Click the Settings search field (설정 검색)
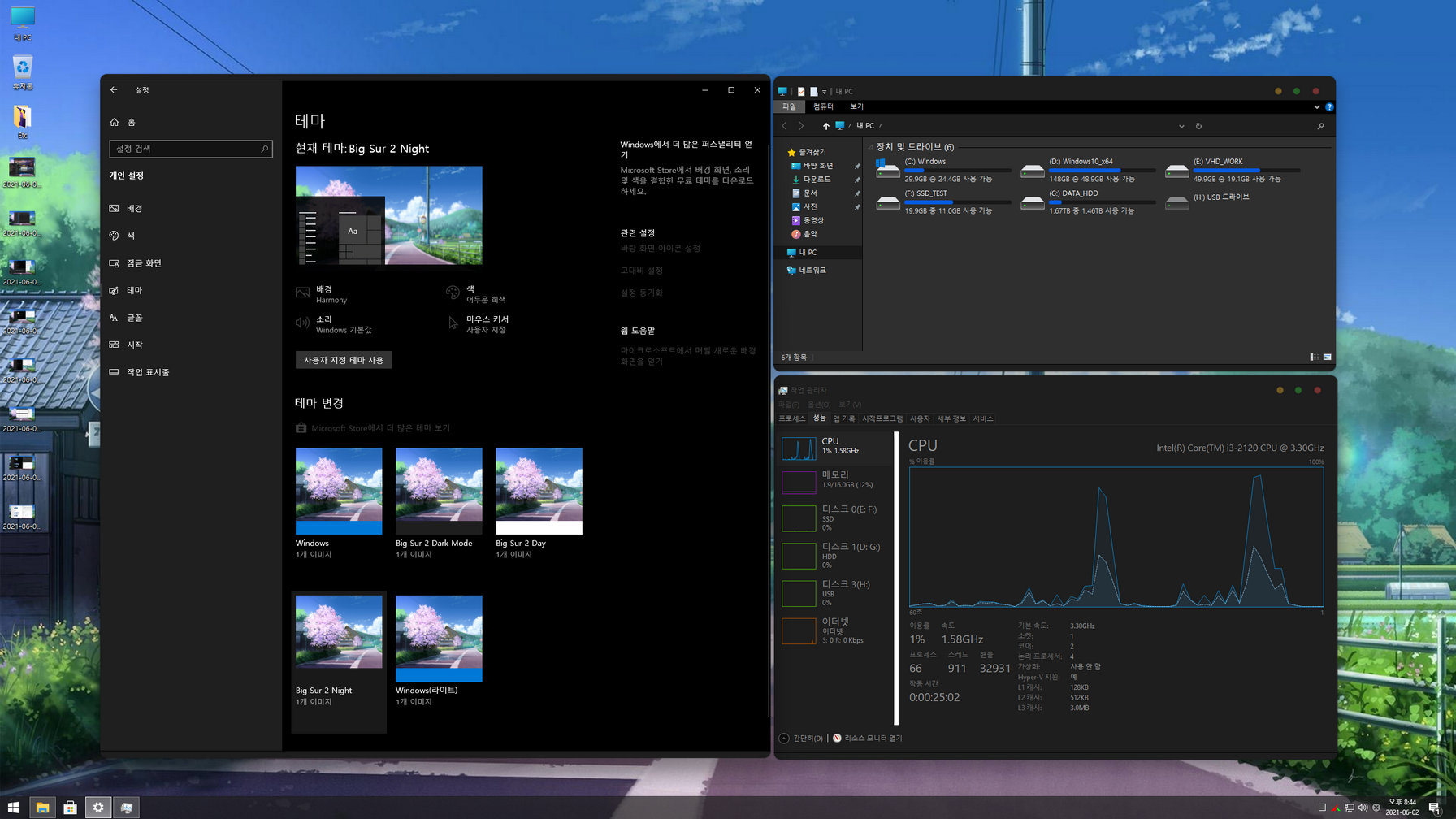 click(191, 149)
